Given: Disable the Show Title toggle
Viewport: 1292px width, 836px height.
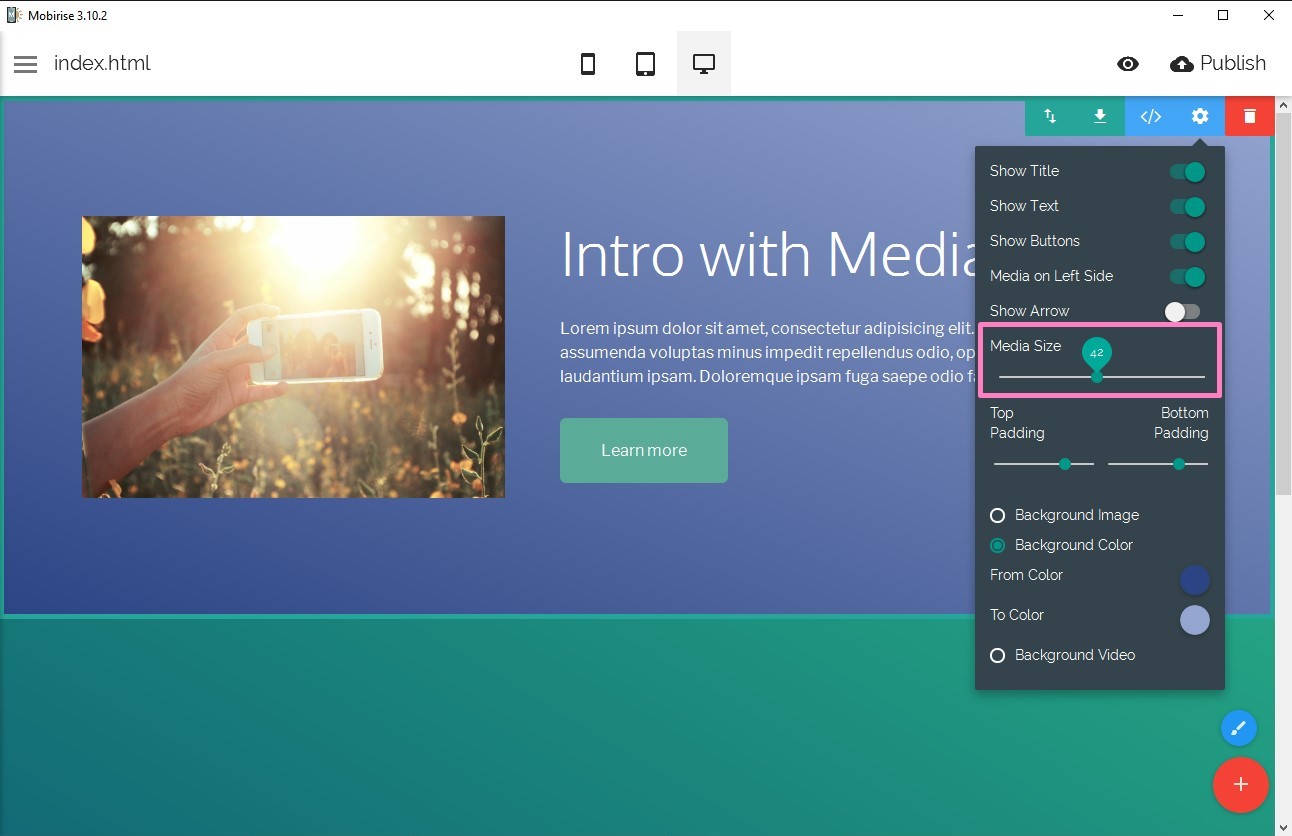Looking at the screenshot, I should click(1187, 172).
